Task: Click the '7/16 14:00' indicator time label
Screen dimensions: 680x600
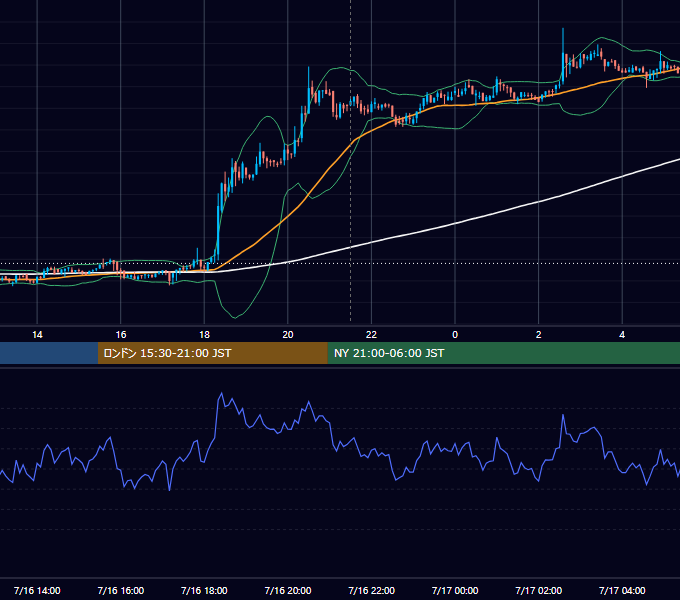Action: 37,590
